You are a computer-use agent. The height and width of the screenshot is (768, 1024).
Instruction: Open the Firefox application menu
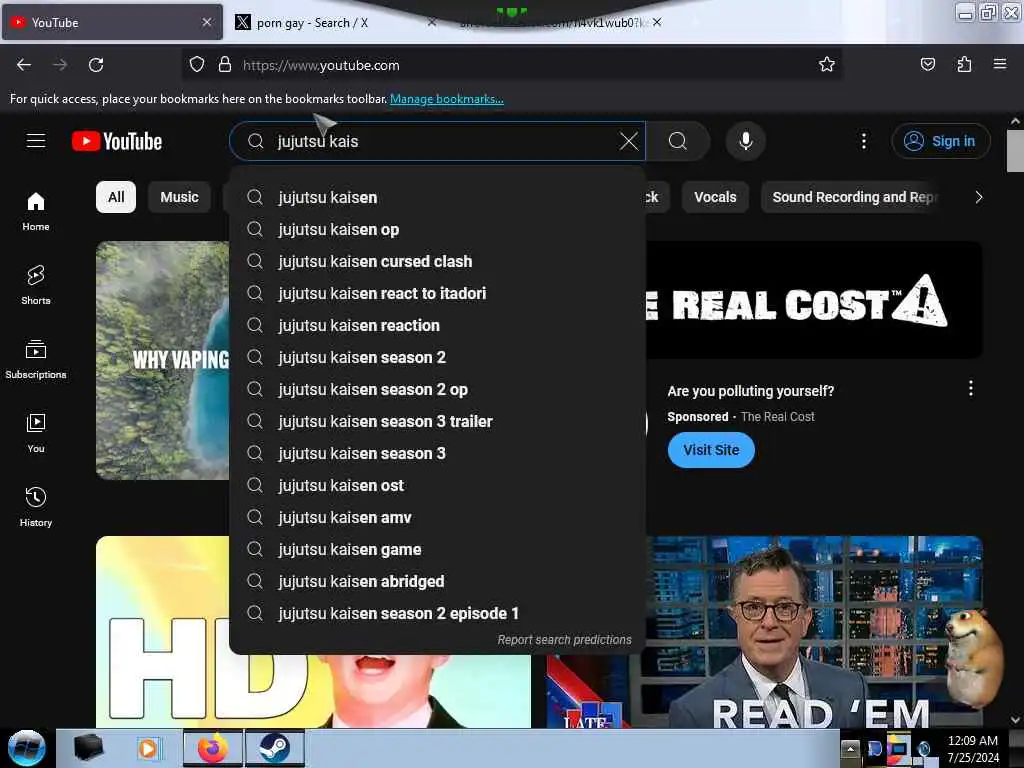point(1000,64)
